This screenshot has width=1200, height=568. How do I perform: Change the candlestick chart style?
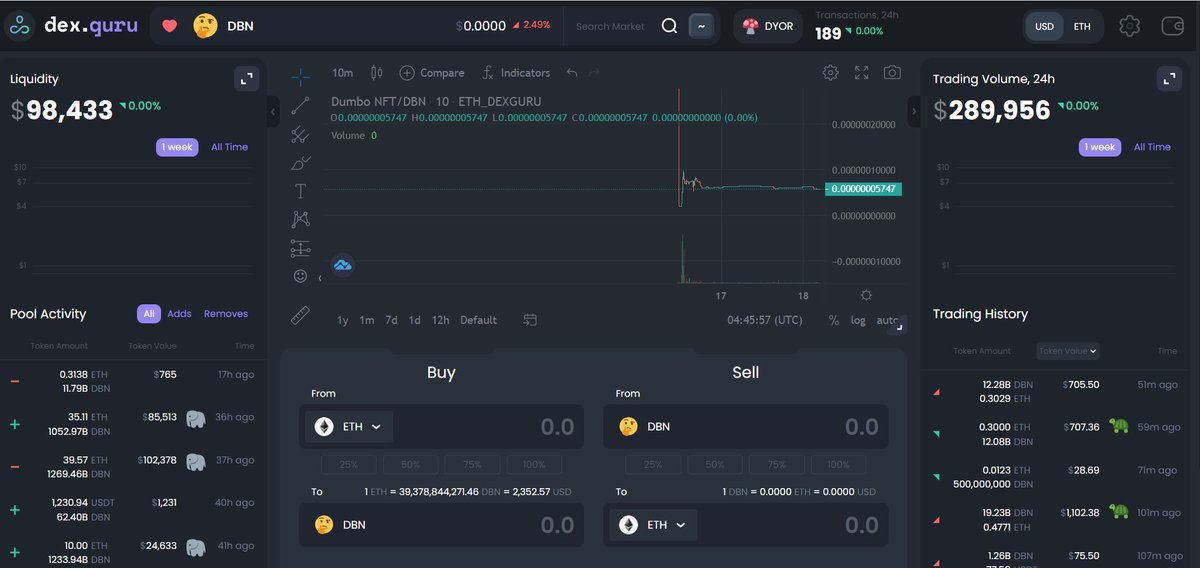(x=377, y=72)
